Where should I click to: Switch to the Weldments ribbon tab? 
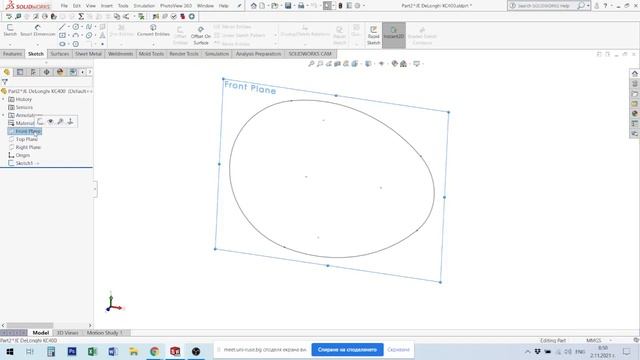tap(120, 54)
